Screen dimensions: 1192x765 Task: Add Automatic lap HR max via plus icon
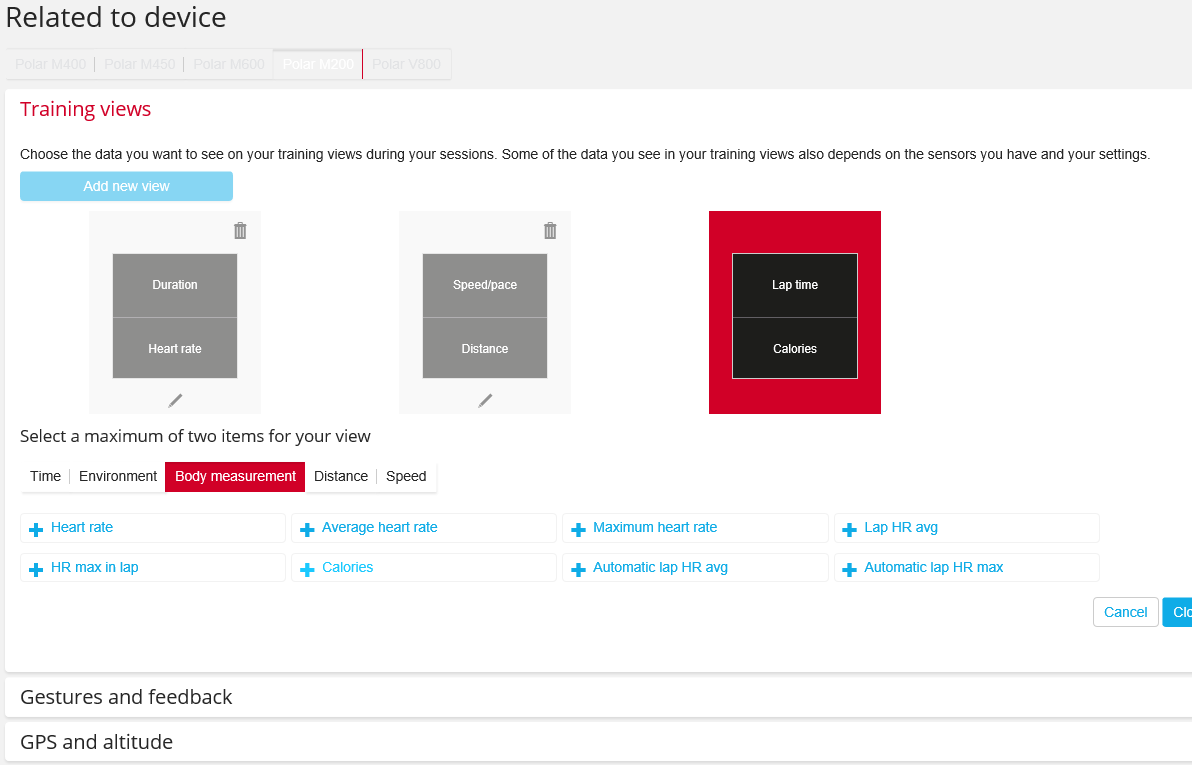click(849, 567)
